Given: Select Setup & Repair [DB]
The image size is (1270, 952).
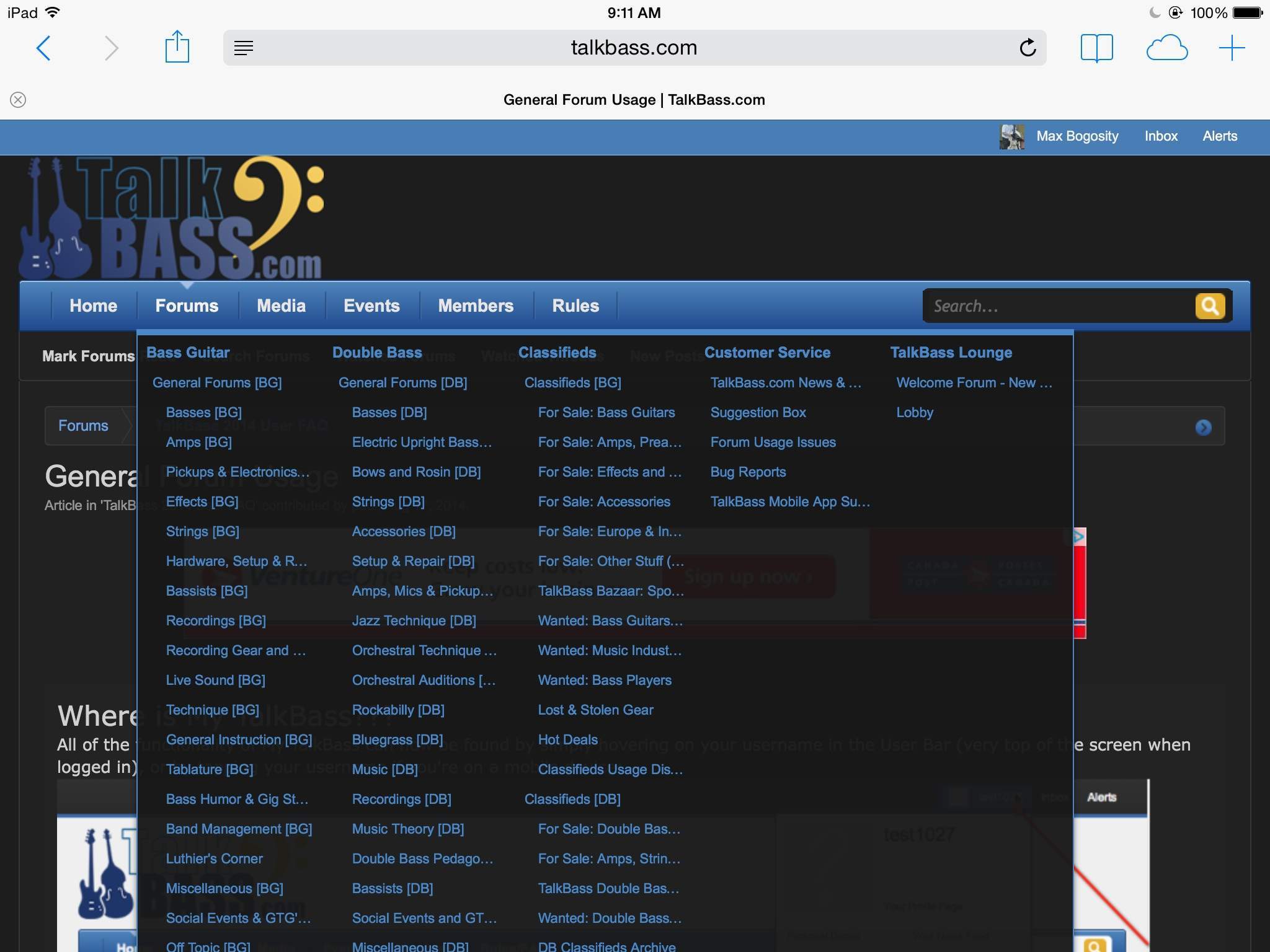Looking at the screenshot, I should click(414, 562).
